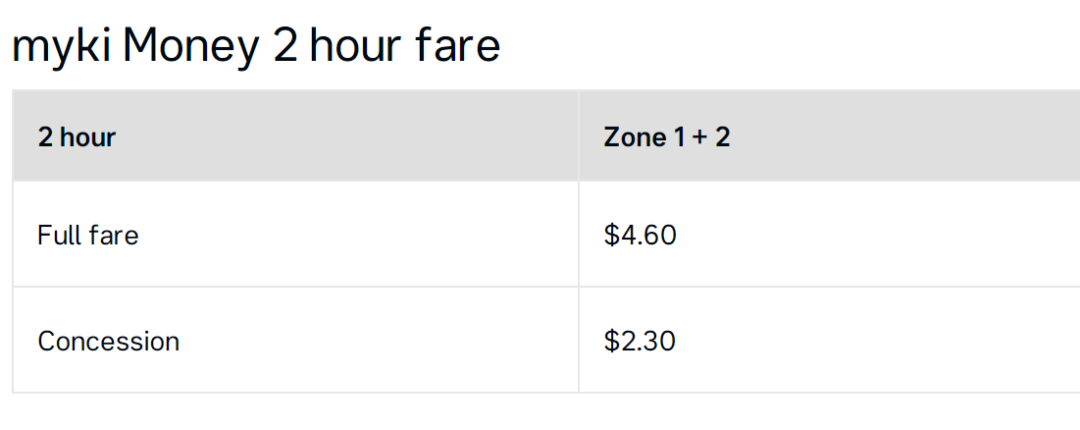
Task: Click the word "fare" in the page heading
Action: click(x=458, y=47)
